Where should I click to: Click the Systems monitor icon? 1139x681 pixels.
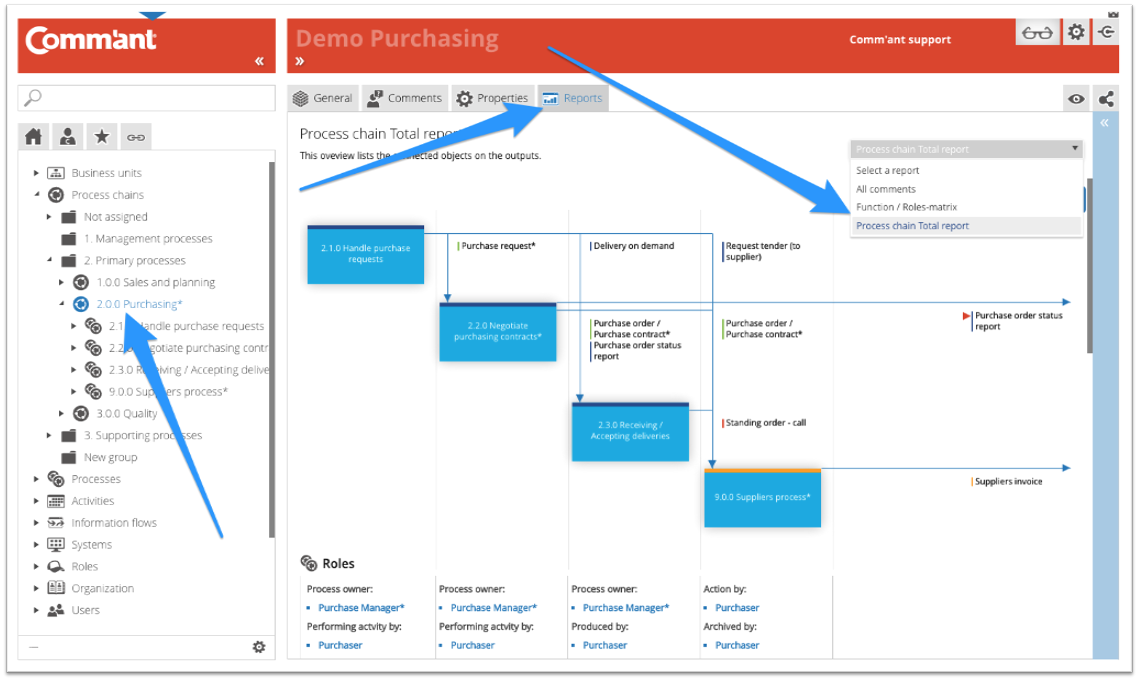(56, 544)
